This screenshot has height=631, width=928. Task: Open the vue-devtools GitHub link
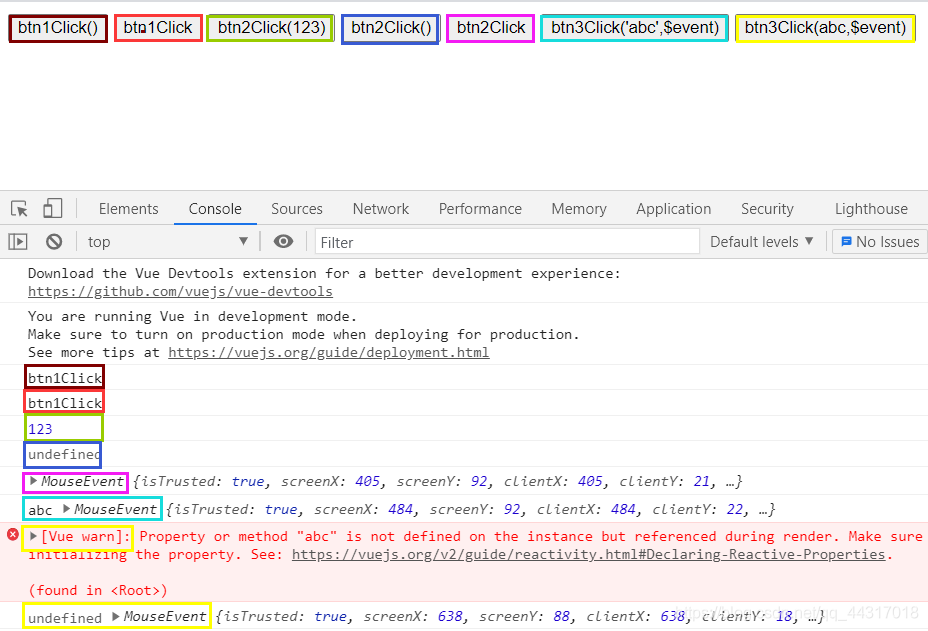point(180,291)
